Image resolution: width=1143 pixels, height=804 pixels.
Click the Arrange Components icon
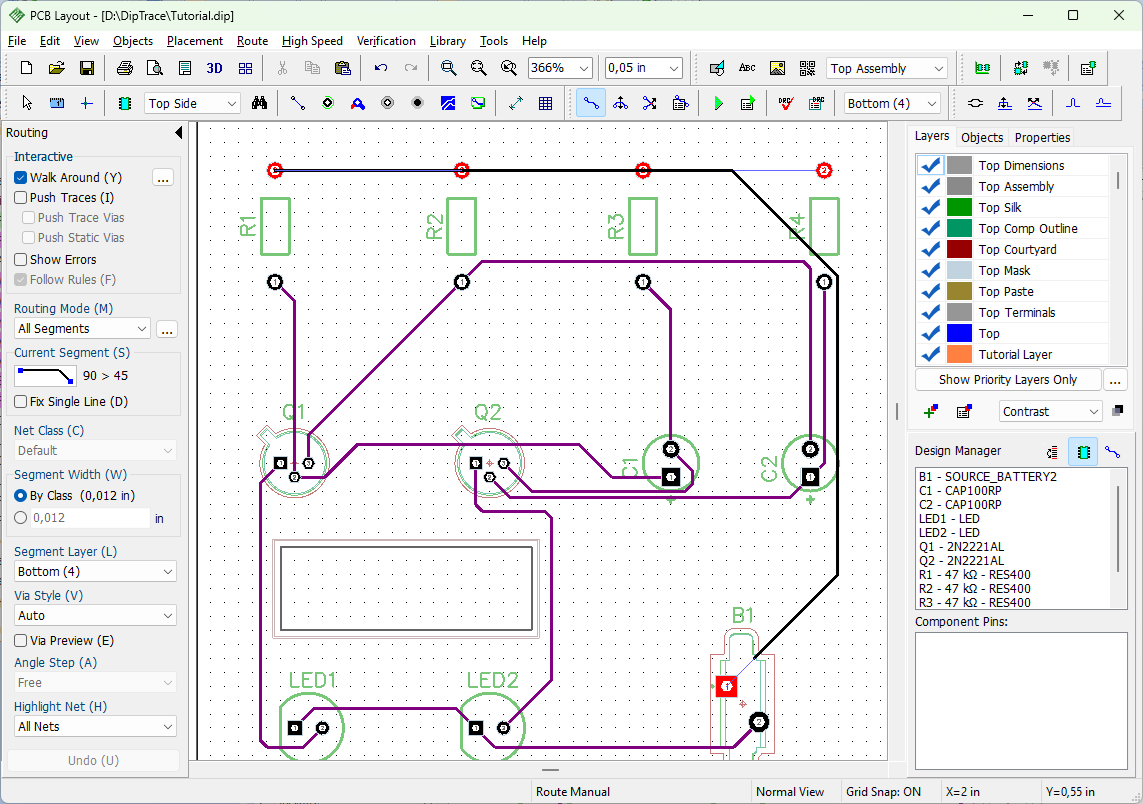click(x=982, y=68)
